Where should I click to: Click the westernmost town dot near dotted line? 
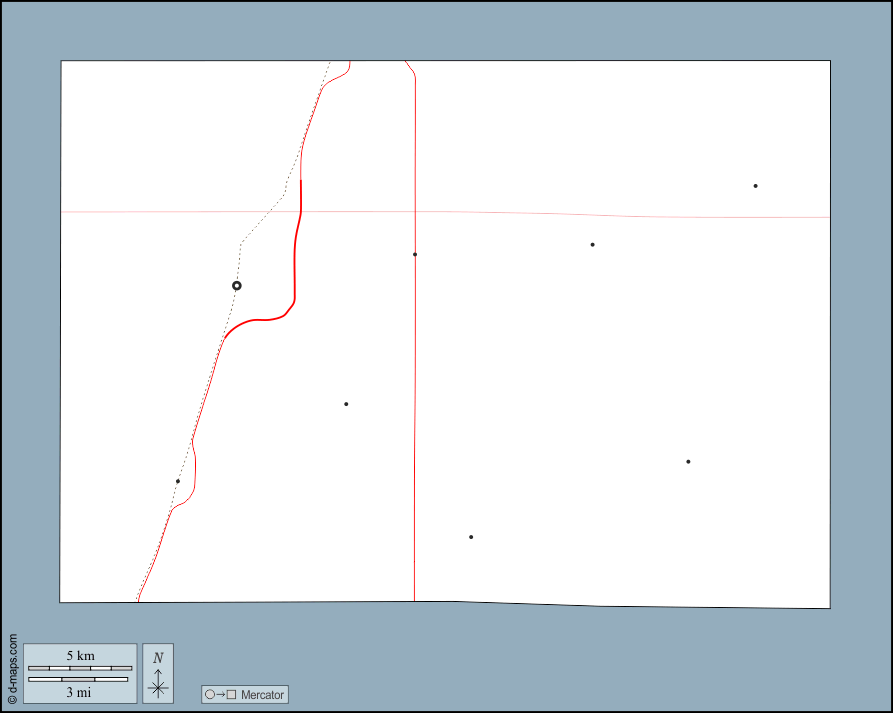click(x=178, y=481)
